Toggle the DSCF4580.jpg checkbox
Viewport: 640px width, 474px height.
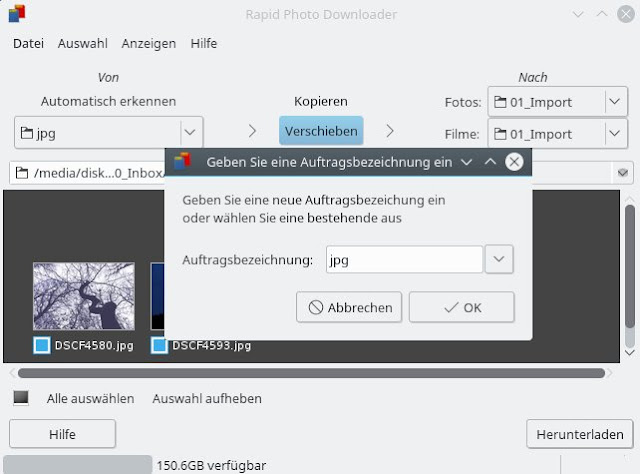point(42,345)
